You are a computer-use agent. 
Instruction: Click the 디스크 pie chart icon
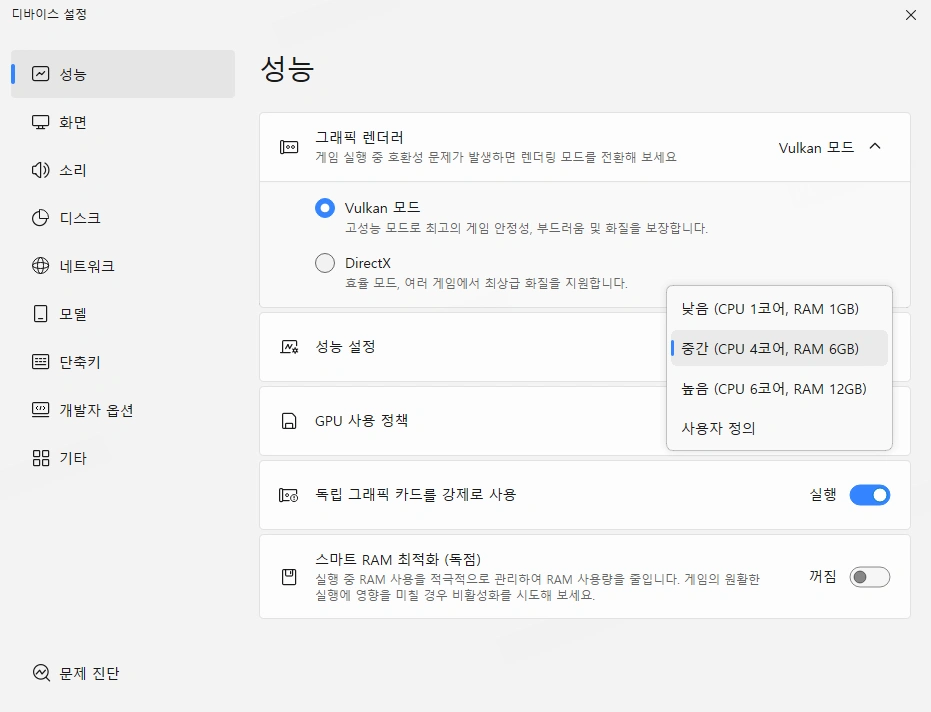[x=40, y=218]
